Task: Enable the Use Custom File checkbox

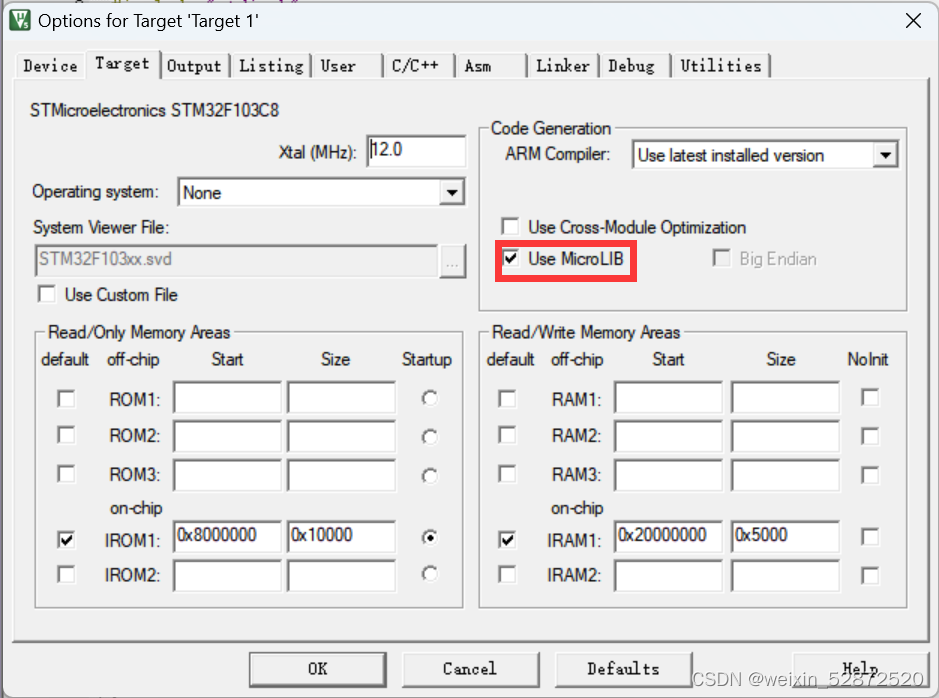Action: pyautogui.click(x=47, y=295)
